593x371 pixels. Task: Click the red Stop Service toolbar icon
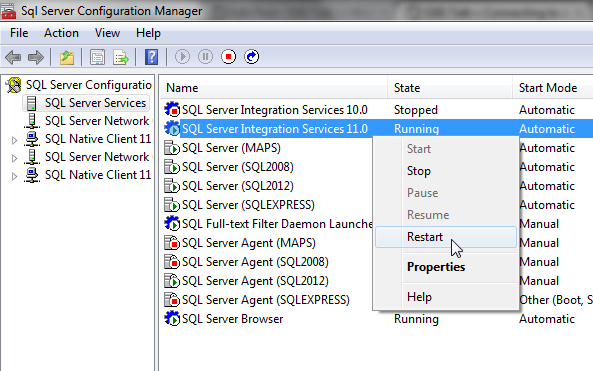[x=228, y=57]
